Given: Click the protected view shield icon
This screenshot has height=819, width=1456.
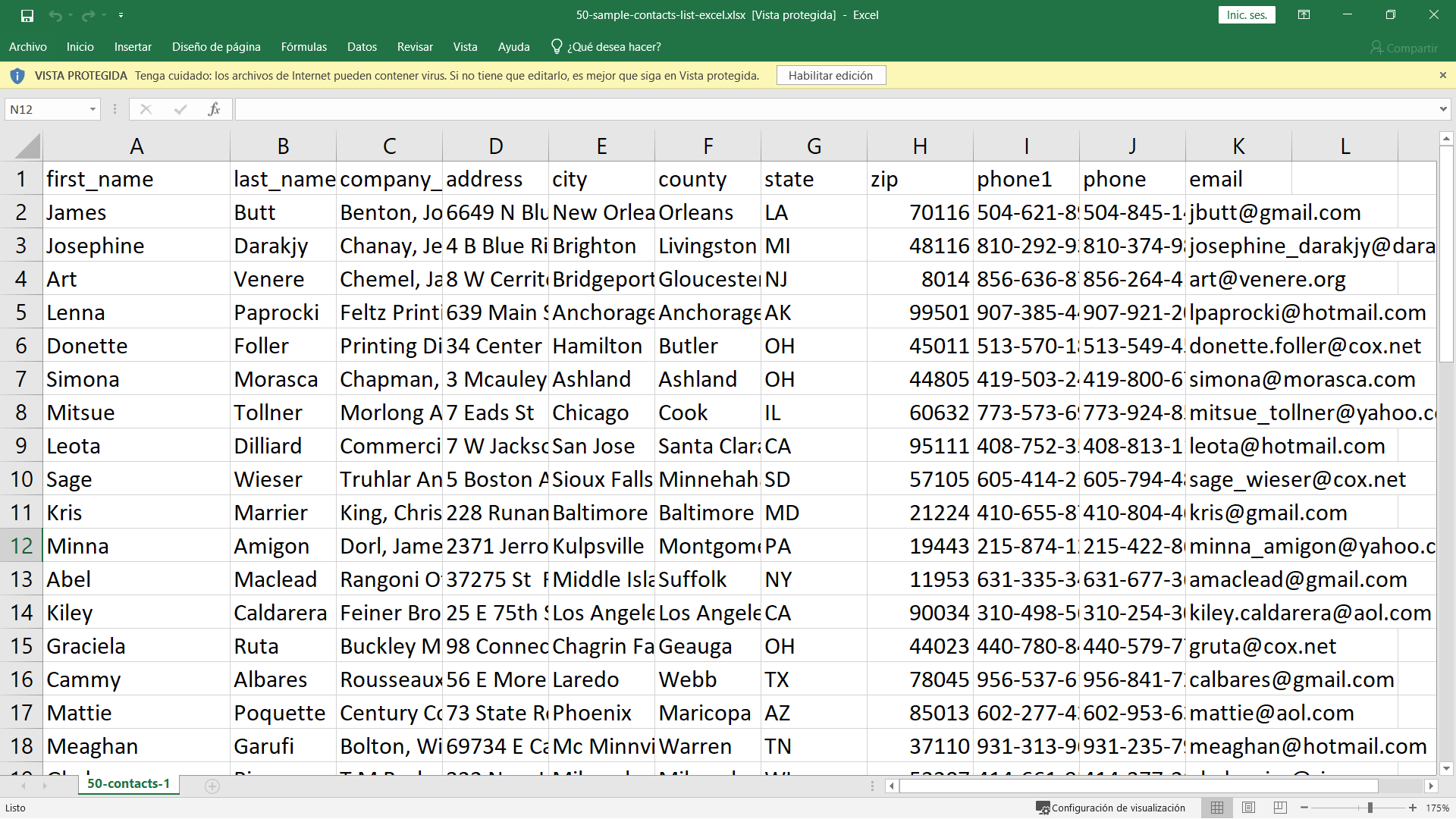Looking at the screenshot, I should (17, 76).
